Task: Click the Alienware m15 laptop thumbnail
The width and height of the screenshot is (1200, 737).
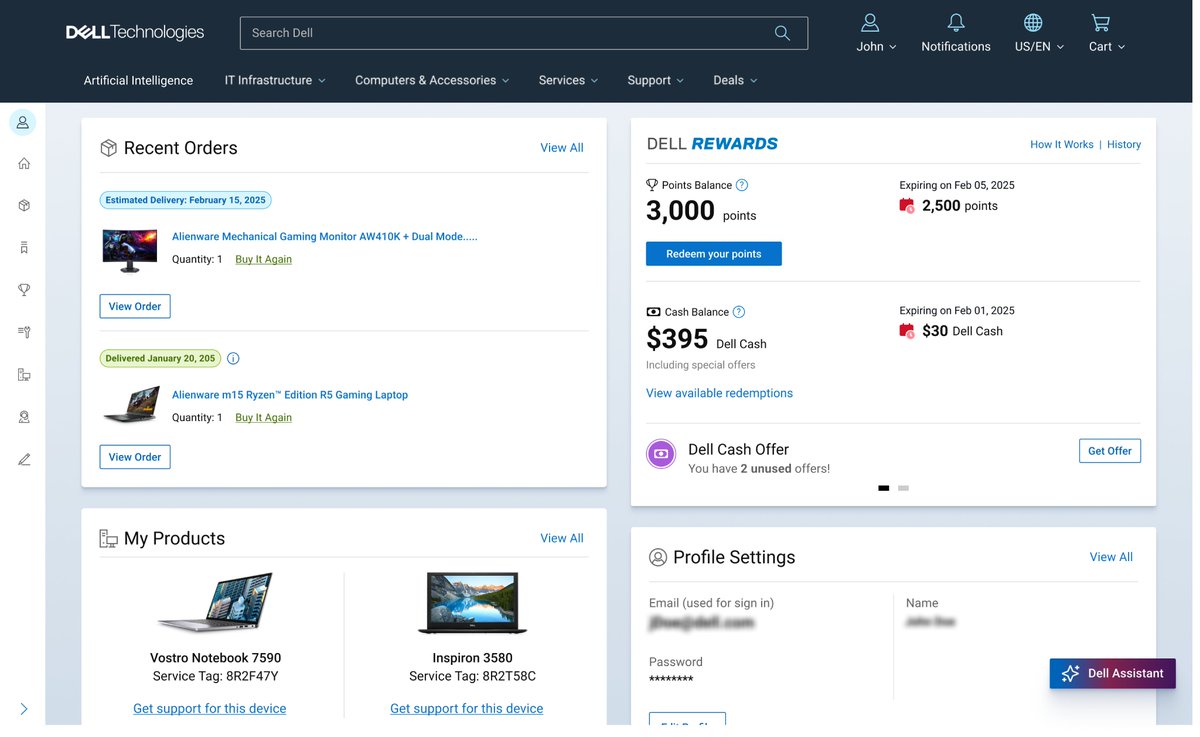Action: pyautogui.click(x=131, y=404)
